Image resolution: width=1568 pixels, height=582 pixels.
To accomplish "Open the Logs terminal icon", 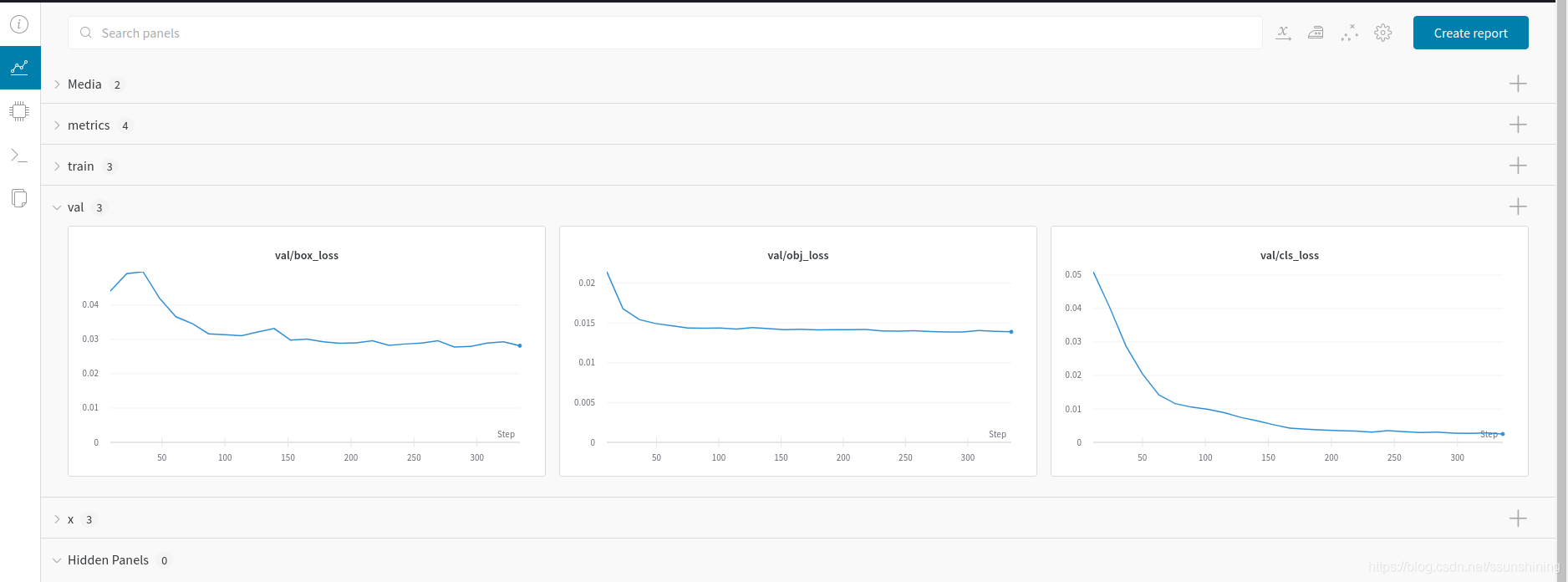I will [x=19, y=155].
